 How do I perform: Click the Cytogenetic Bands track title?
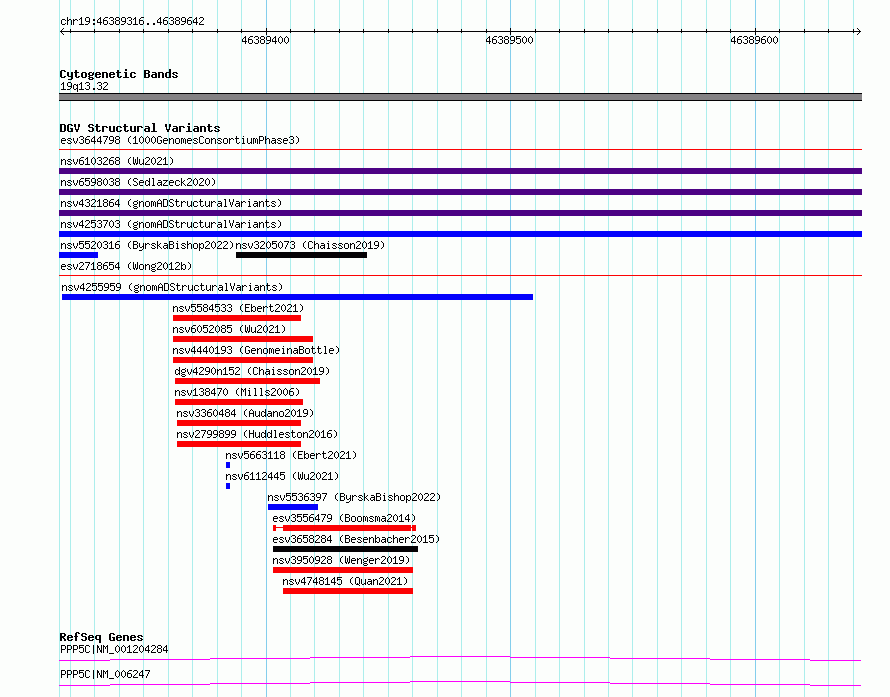tap(119, 74)
